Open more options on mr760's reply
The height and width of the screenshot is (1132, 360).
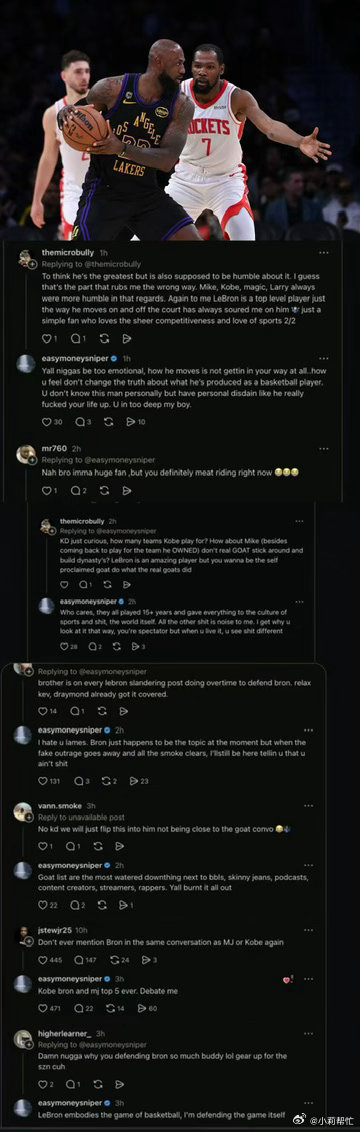click(324, 448)
